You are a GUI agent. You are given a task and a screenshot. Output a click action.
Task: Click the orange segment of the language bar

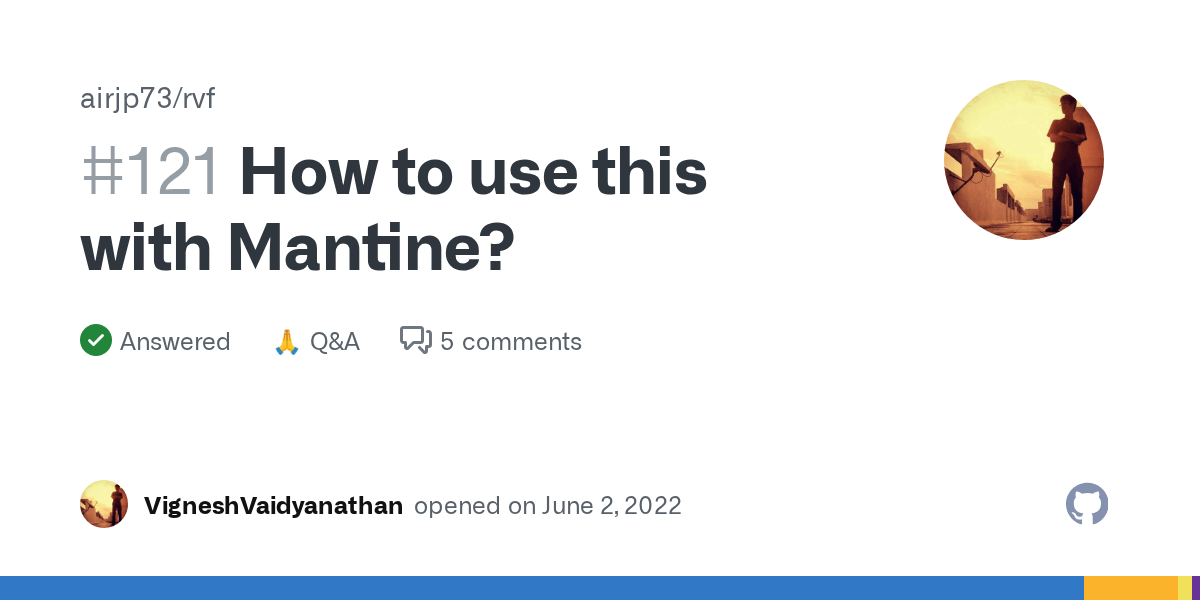[x=1131, y=588]
